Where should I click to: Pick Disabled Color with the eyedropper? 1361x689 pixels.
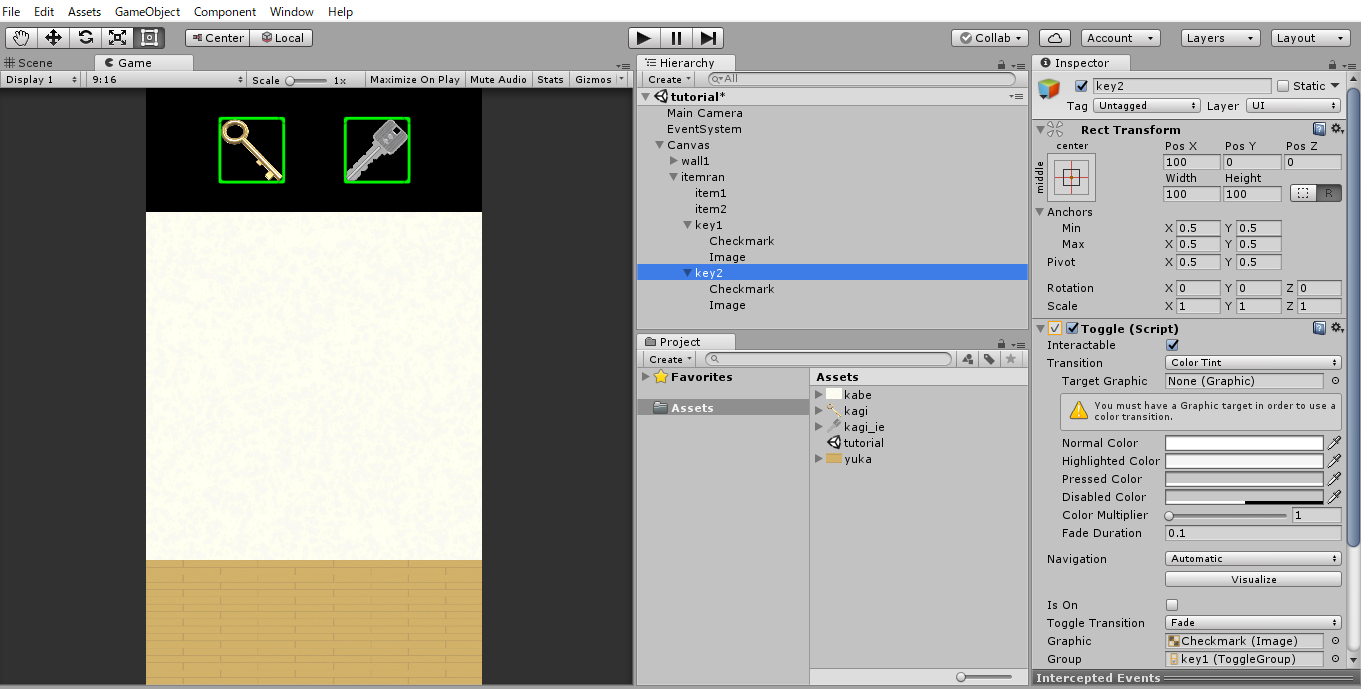[x=1334, y=497]
